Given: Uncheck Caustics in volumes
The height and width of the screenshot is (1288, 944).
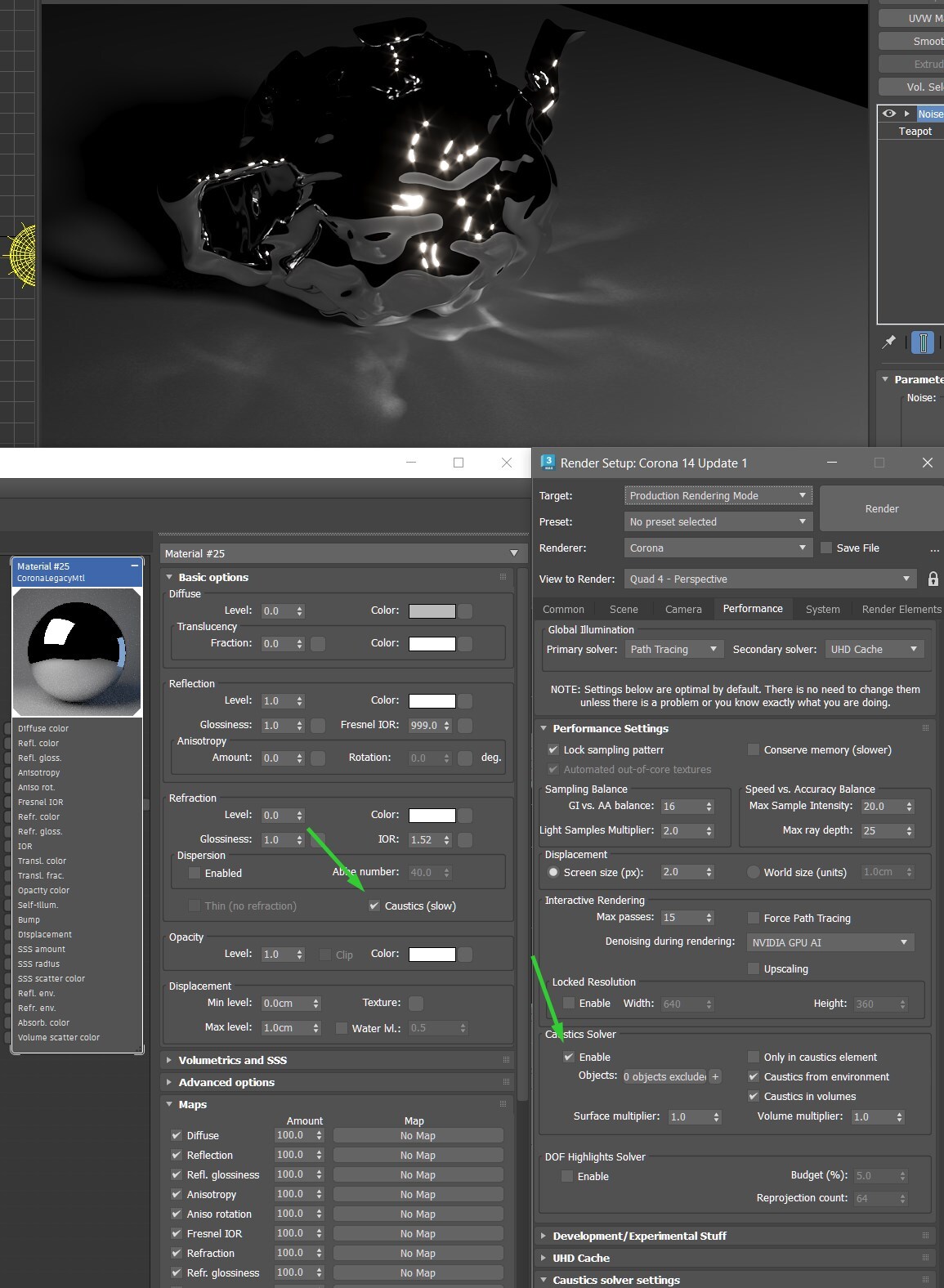Looking at the screenshot, I should [754, 1096].
